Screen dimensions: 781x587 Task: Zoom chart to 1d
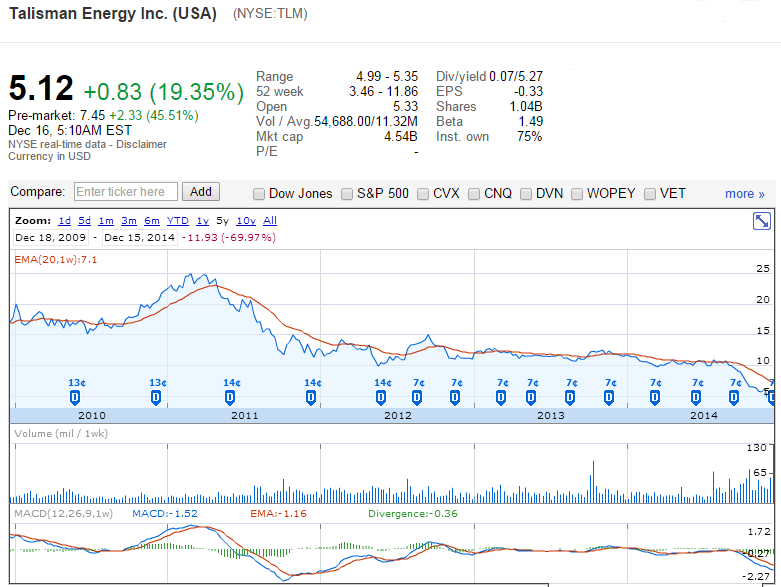click(x=65, y=221)
